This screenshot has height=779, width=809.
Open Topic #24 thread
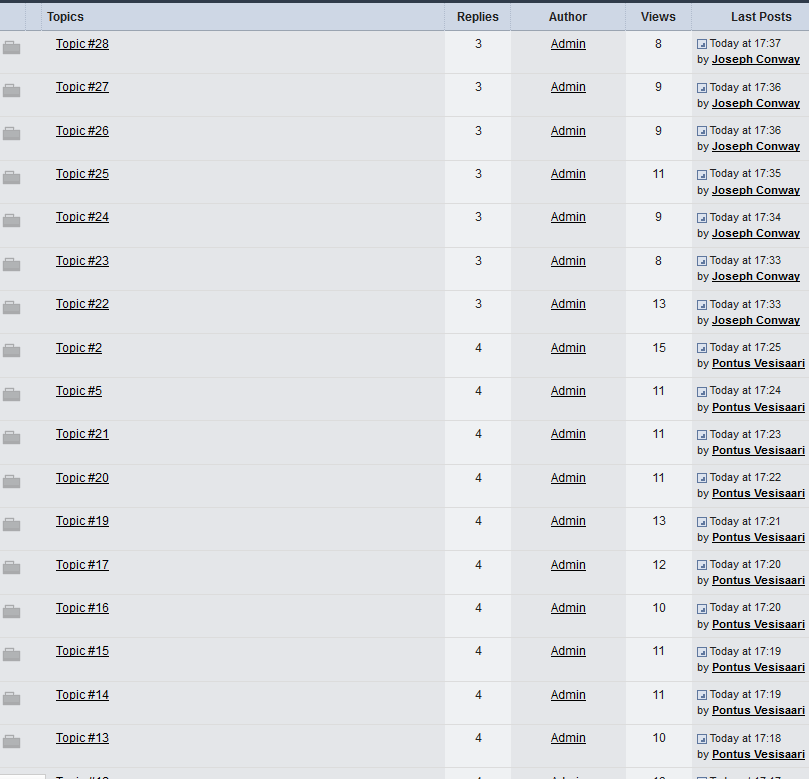click(x=83, y=217)
